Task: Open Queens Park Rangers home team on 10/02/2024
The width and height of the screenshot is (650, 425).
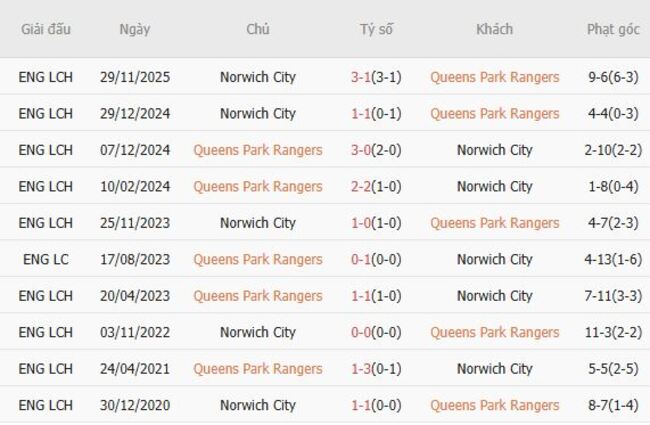Action: [257, 187]
